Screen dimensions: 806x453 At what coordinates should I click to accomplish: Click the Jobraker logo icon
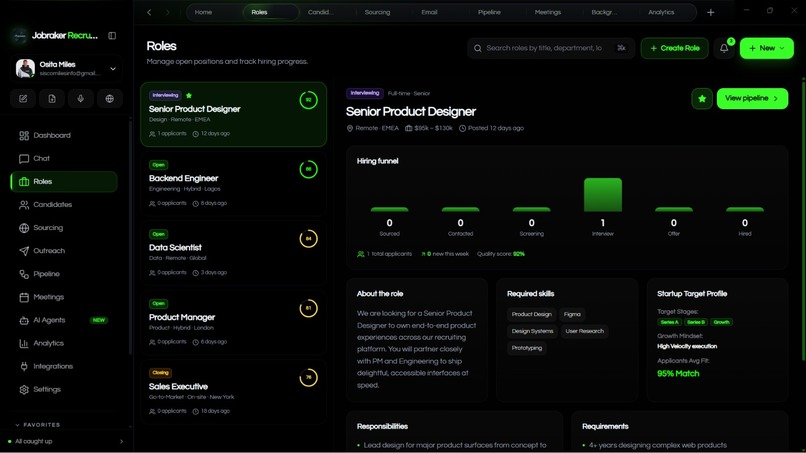(20, 35)
